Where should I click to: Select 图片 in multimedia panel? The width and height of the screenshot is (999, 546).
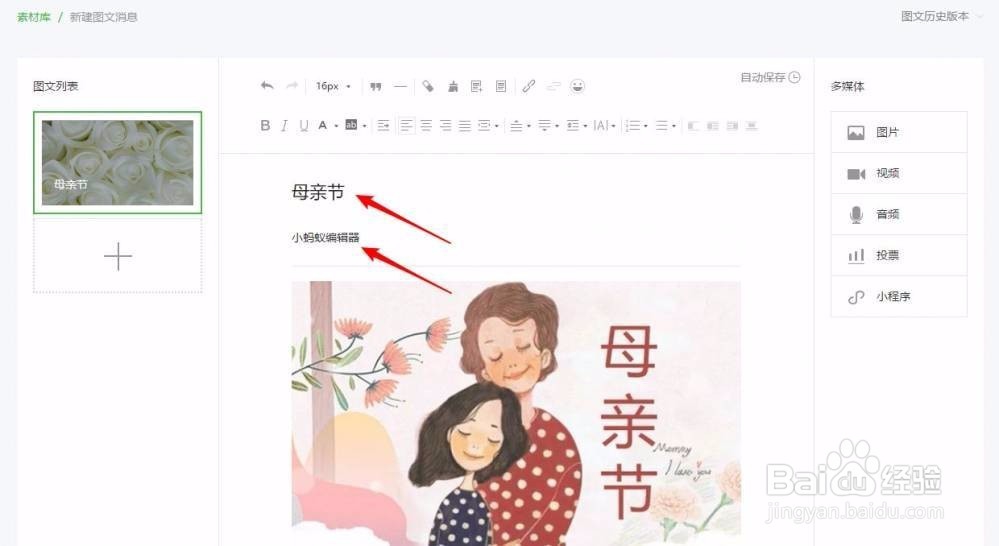(899, 132)
